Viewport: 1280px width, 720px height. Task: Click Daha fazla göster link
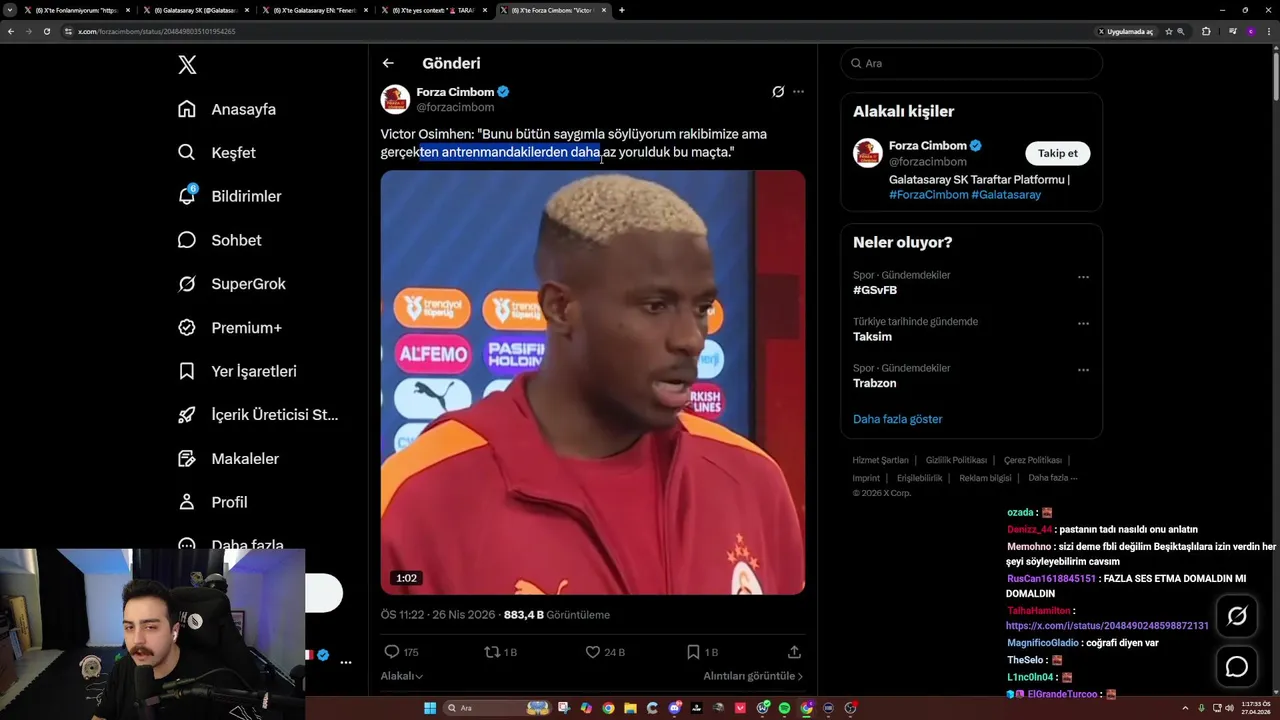(897, 419)
